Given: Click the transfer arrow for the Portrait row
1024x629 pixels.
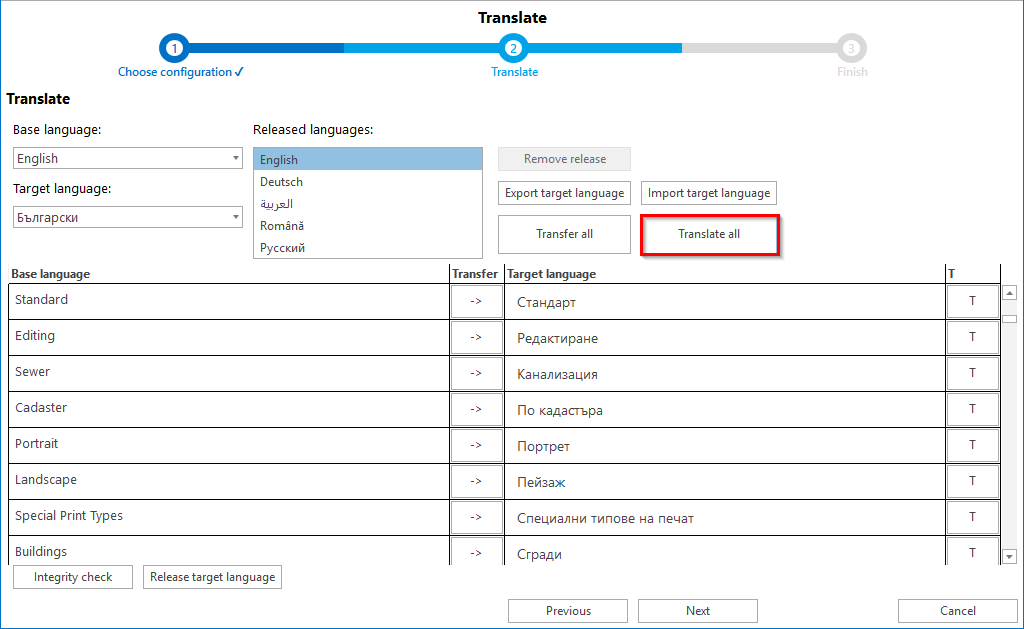Looking at the screenshot, I should 476,445.
